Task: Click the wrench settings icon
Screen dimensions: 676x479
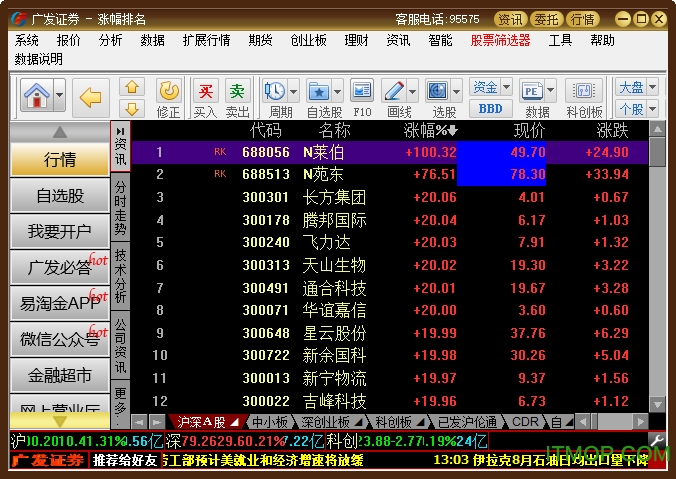Action: point(657,440)
